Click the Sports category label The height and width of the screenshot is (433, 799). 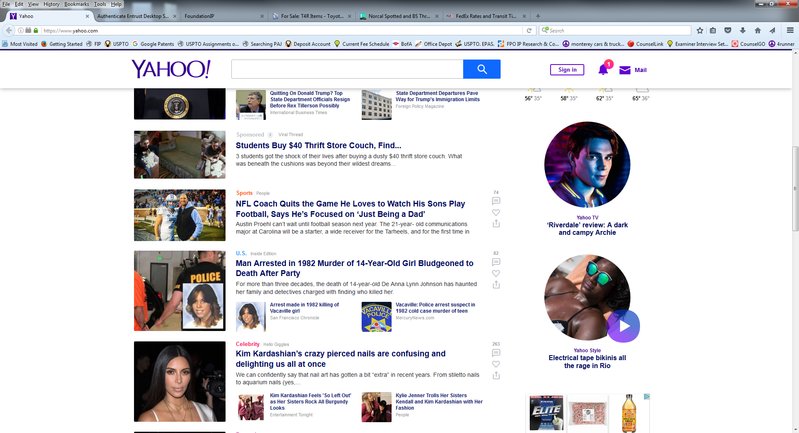(x=244, y=193)
